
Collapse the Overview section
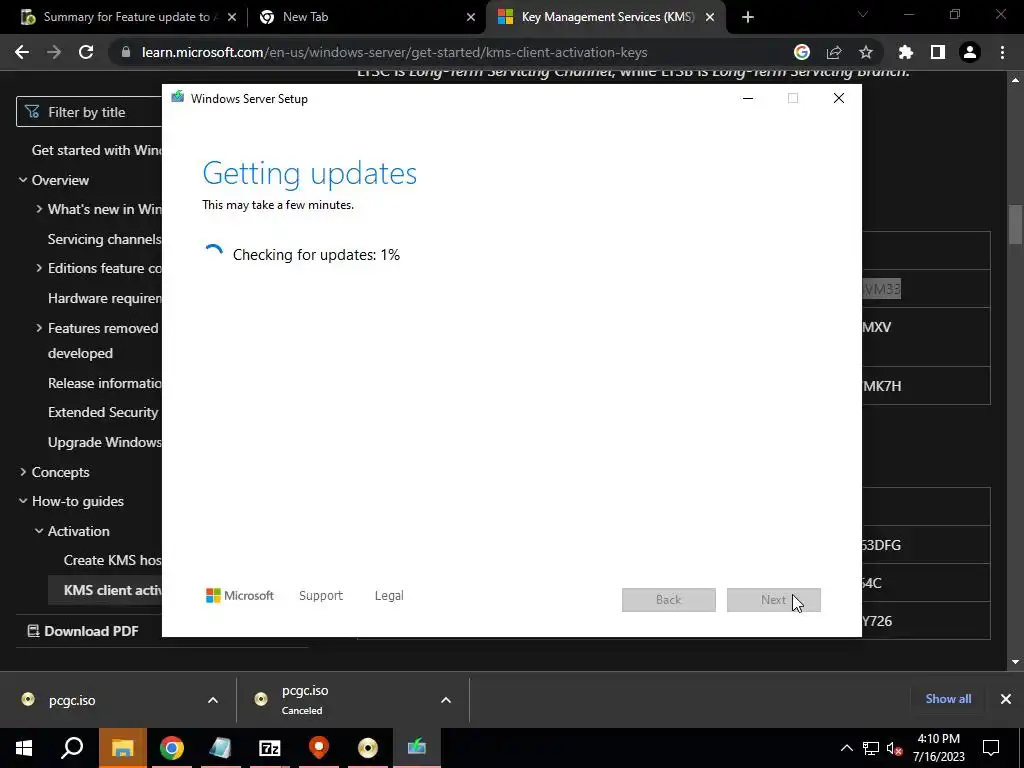tap(23, 180)
